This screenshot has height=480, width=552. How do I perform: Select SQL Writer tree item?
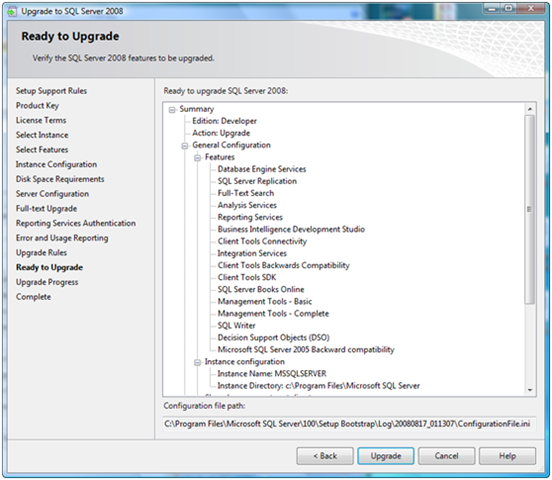[x=236, y=326]
